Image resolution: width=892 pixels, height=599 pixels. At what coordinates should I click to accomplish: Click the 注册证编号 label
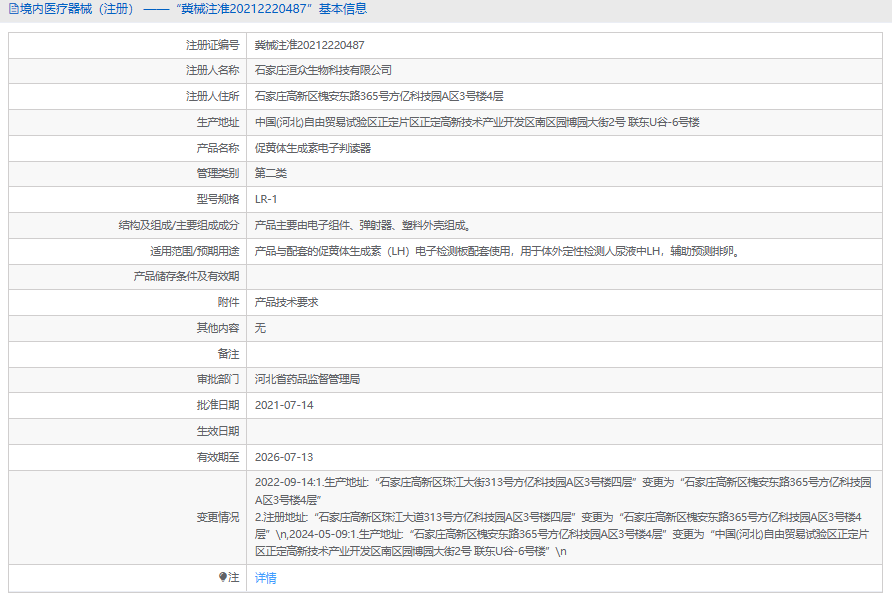coord(213,45)
